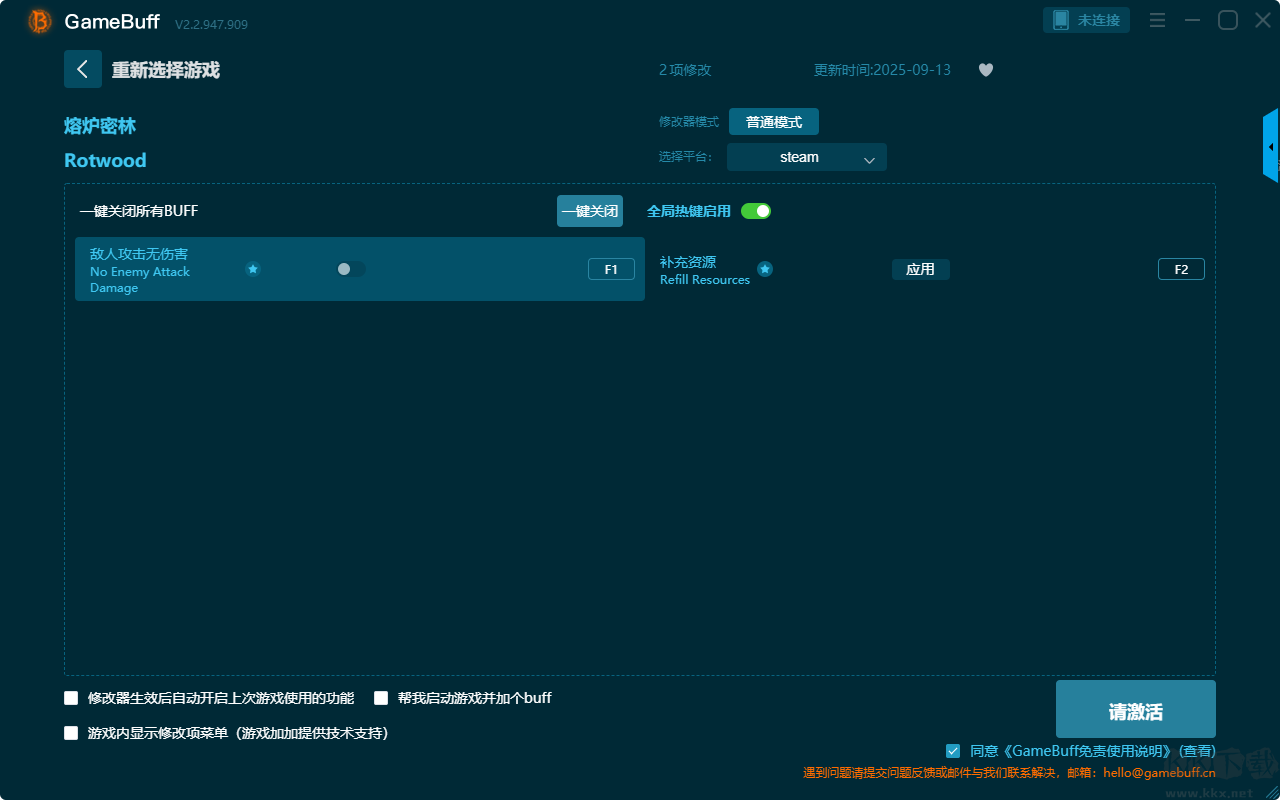Open the steam platform dropdown
The height and width of the screenshot is (800, 1280).
tap(807, 157)
